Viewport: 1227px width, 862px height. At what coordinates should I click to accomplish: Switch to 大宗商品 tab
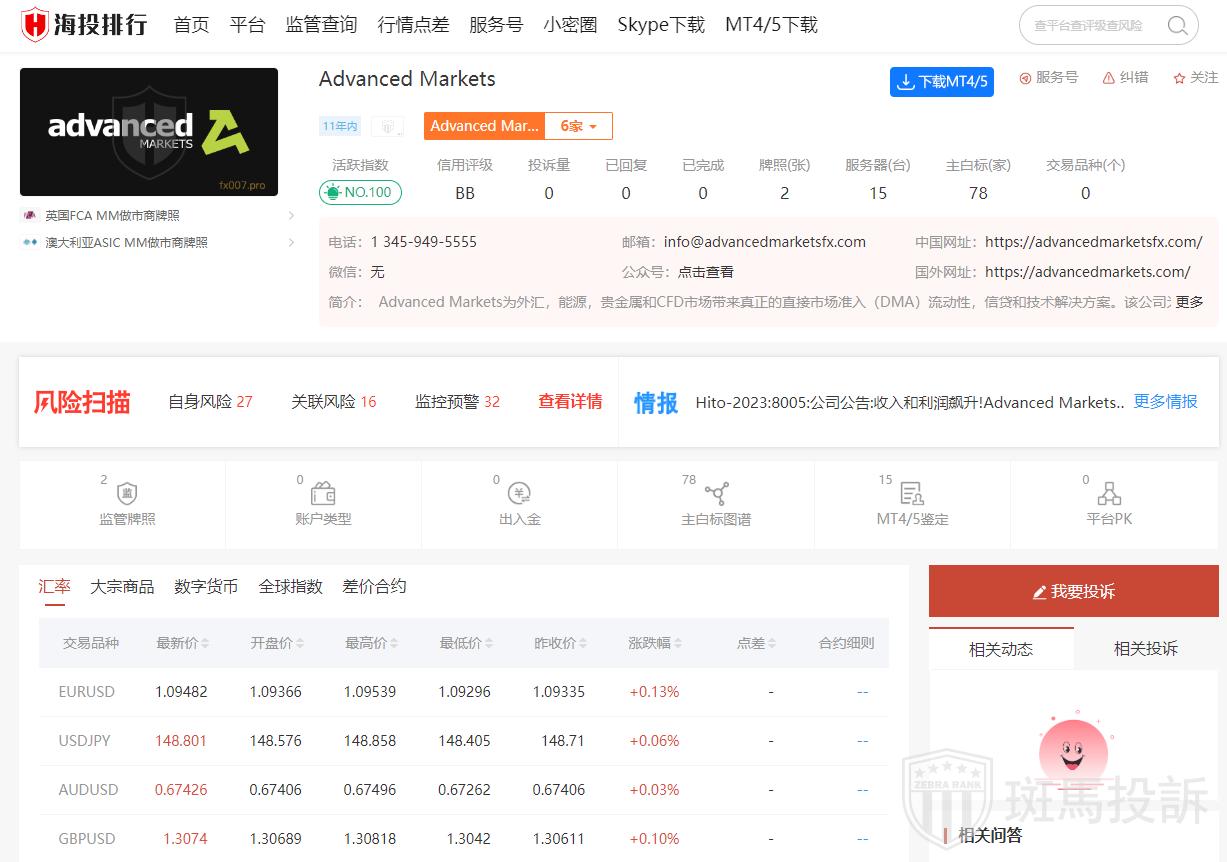[x=122, y=587]
